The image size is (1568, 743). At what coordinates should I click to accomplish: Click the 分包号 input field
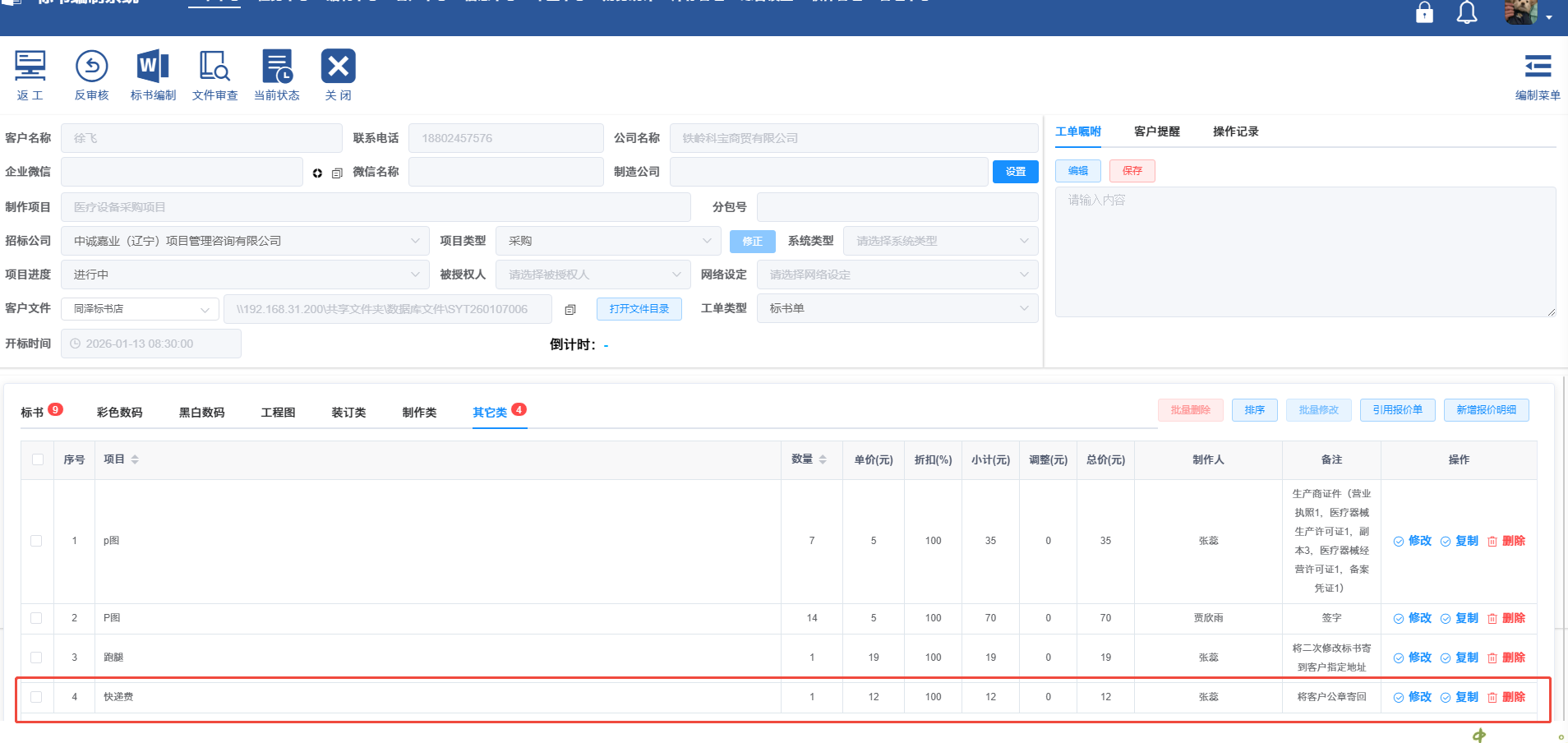pos(897,207)
